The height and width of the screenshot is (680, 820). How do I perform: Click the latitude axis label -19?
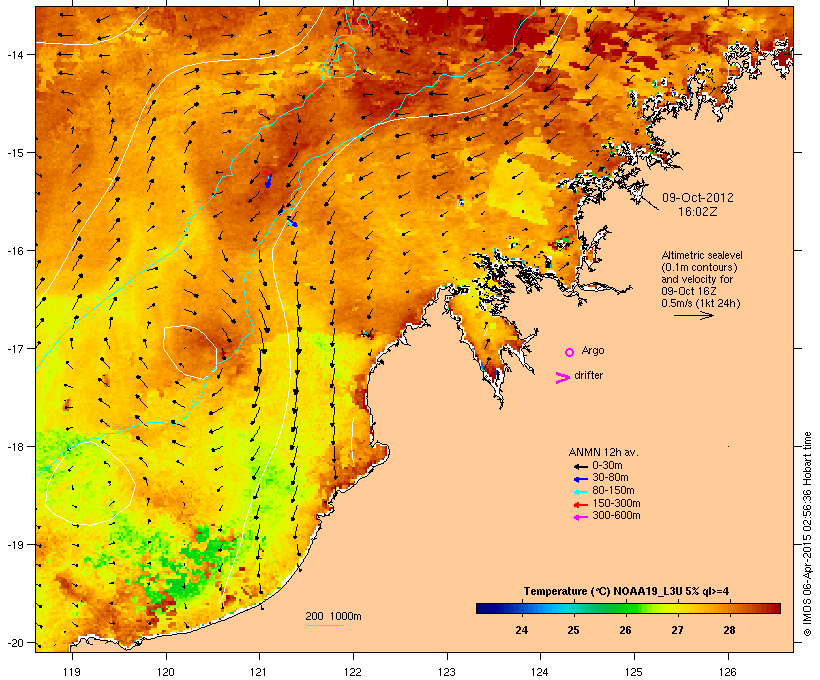point(14,545)
